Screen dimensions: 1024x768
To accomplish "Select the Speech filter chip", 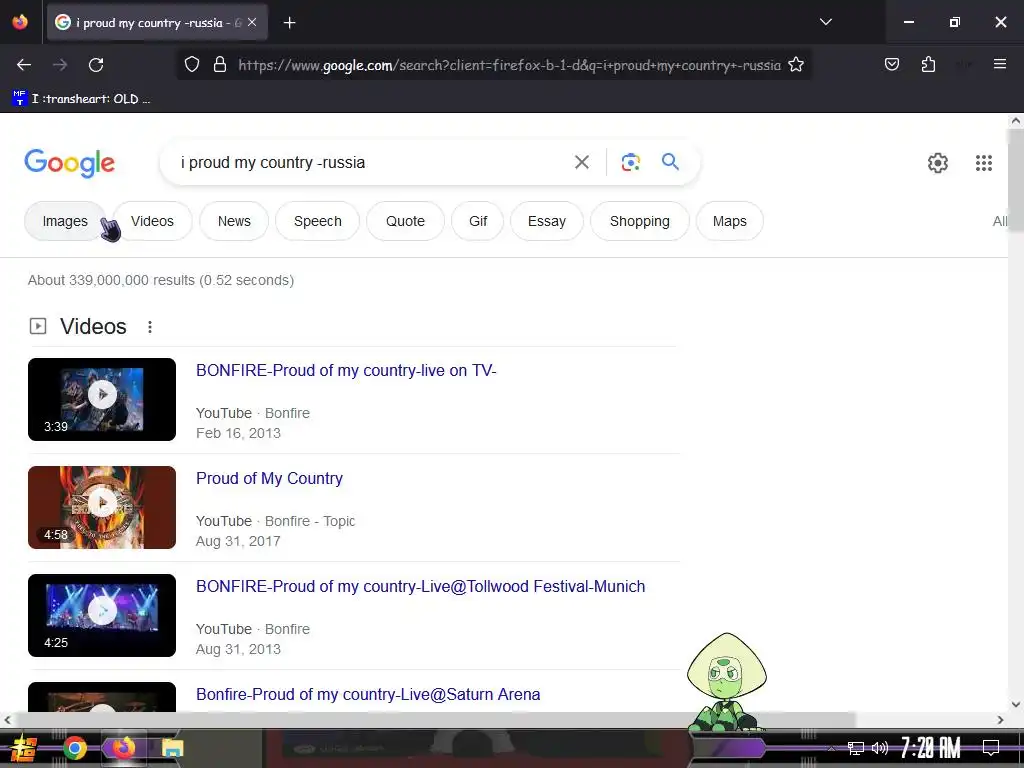I will [317, 221].
